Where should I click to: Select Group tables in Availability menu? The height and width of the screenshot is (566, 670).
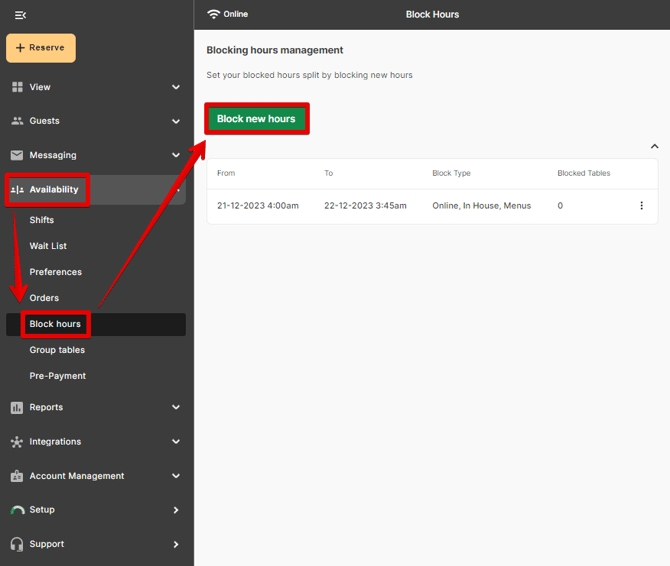point(57,350)
